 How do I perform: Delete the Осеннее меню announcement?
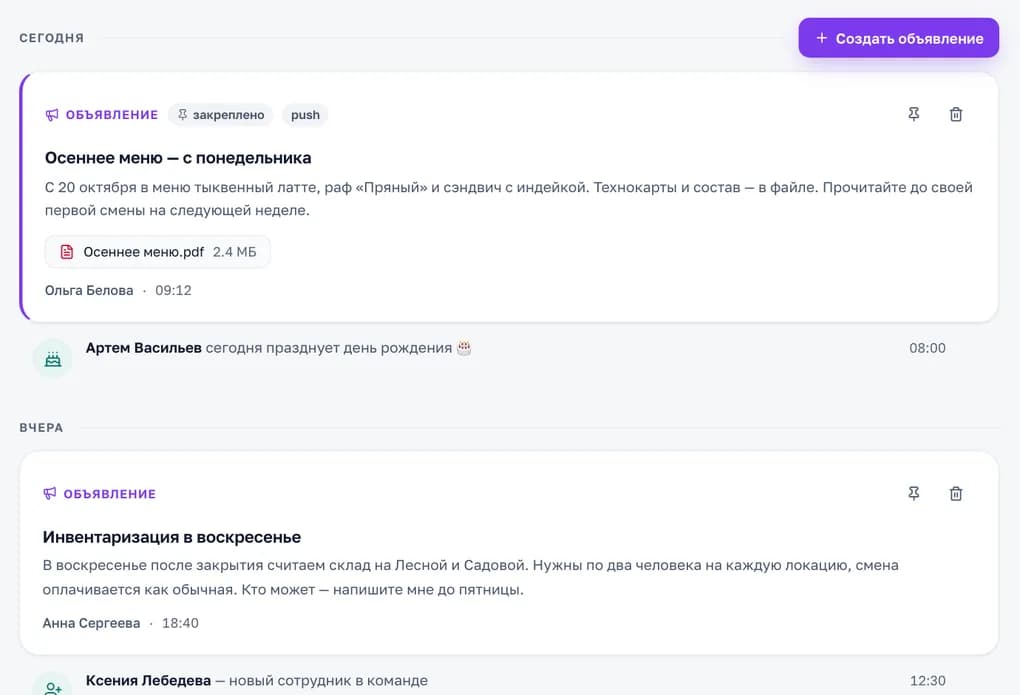(956, 115)
